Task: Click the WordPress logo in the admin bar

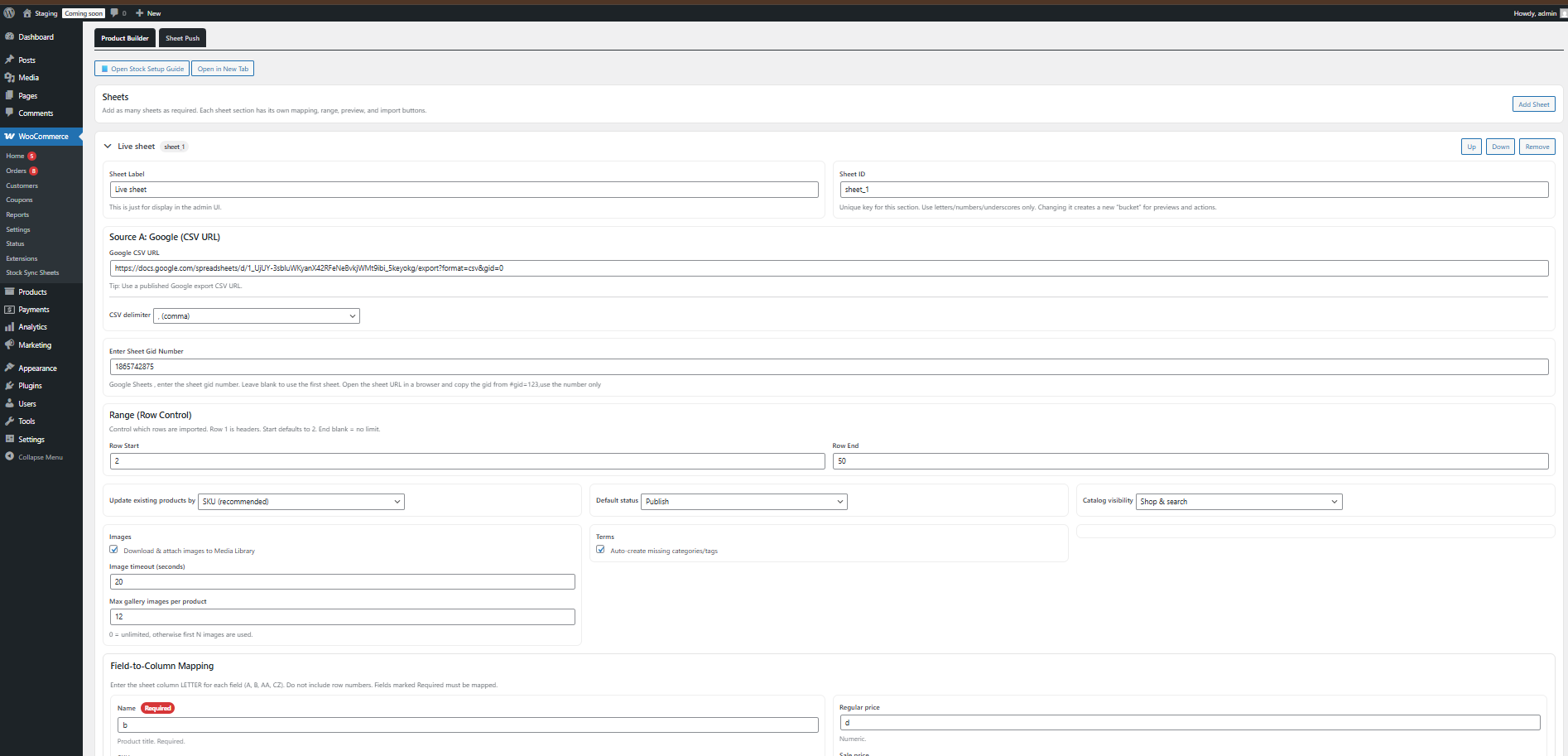Action: click(x=9, y=12)
